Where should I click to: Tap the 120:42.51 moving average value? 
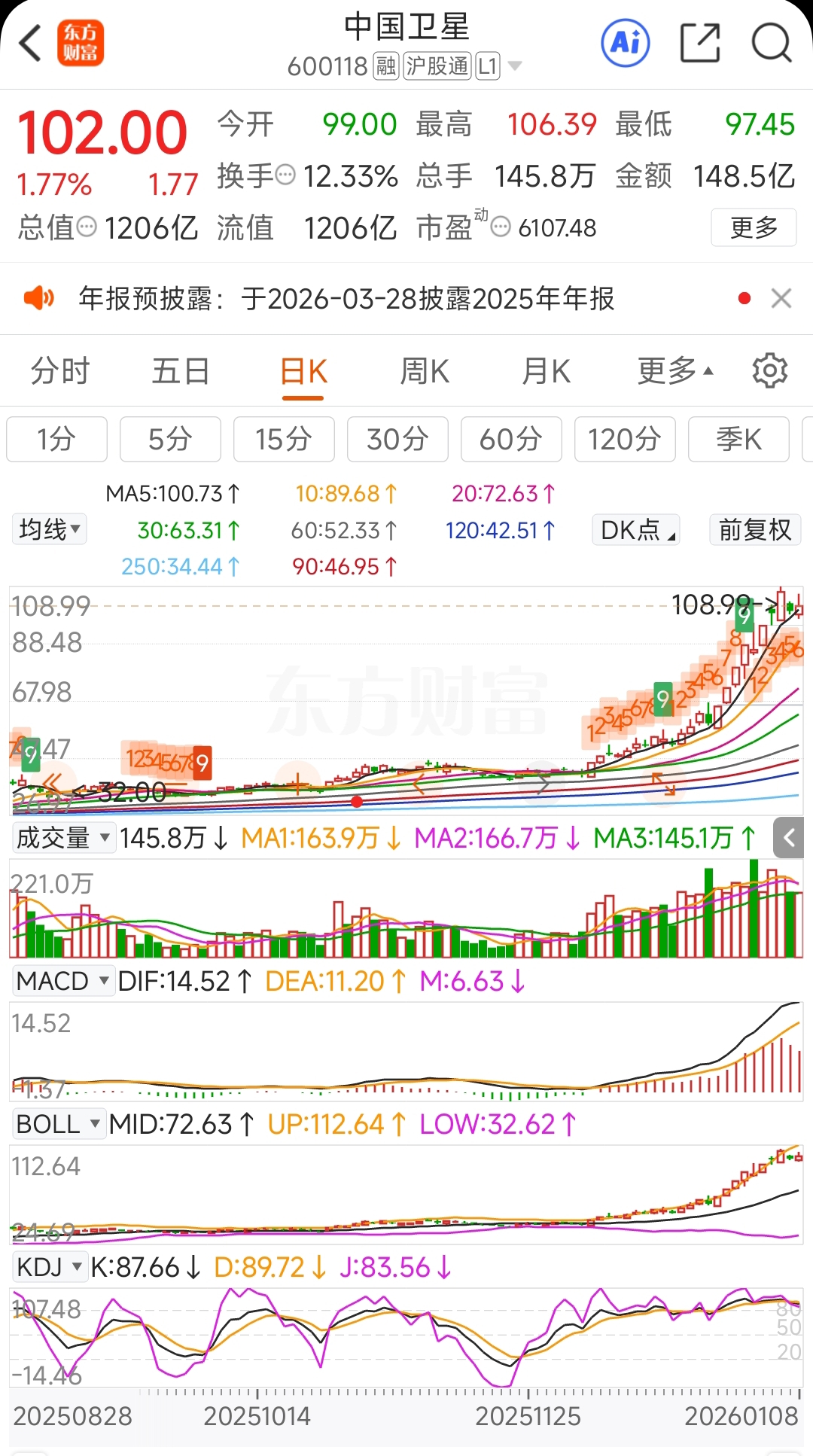coord(500,530)
